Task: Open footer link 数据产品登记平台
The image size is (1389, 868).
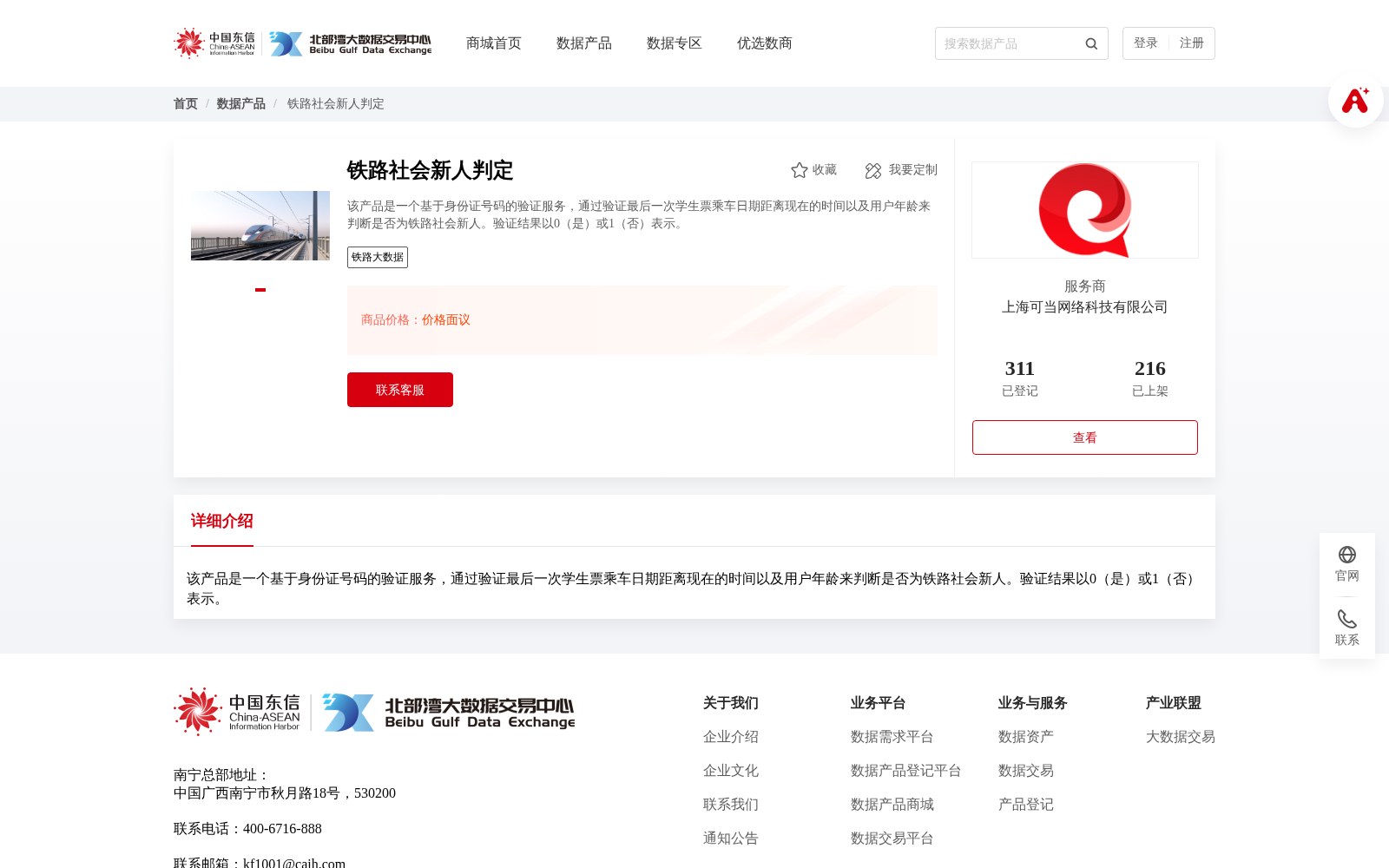Action: [x=906, y=771]
